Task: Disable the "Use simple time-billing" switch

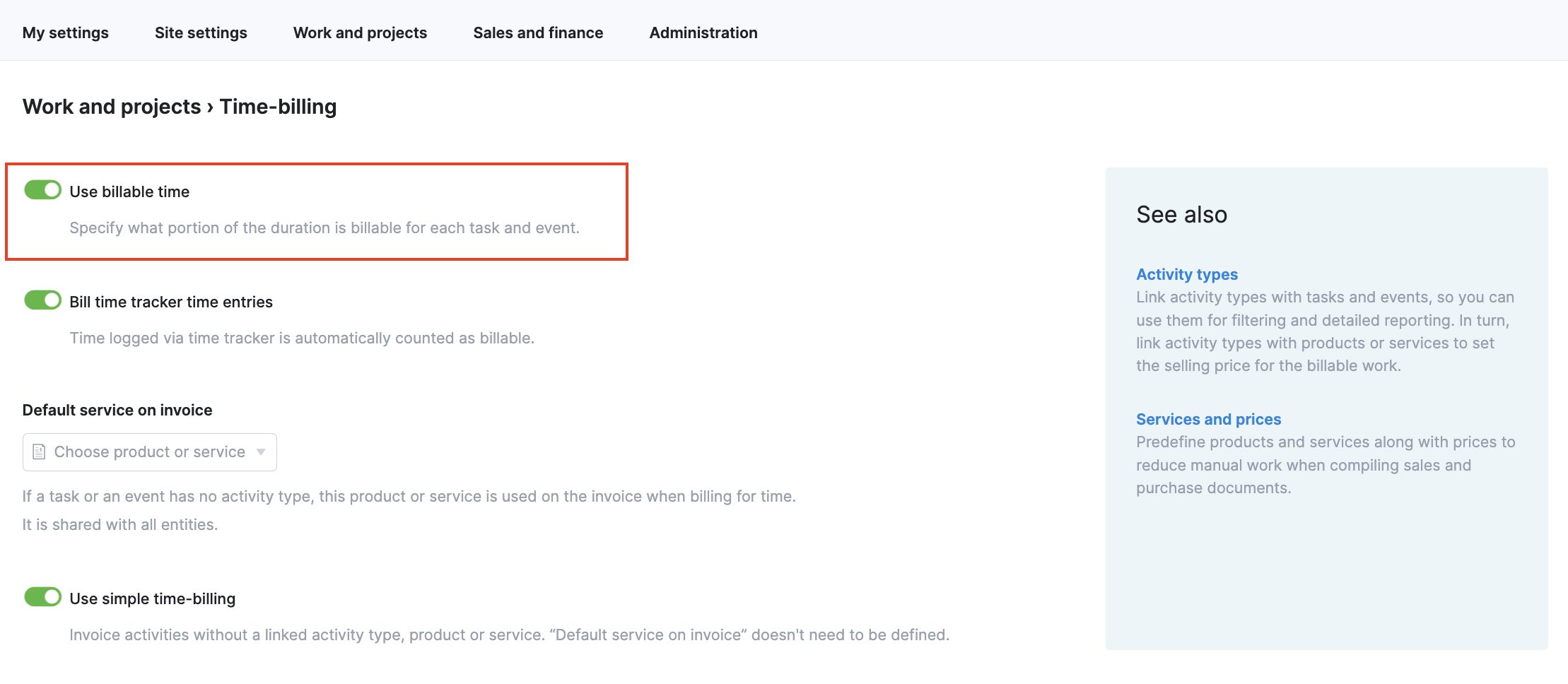Action: [42, 597]
